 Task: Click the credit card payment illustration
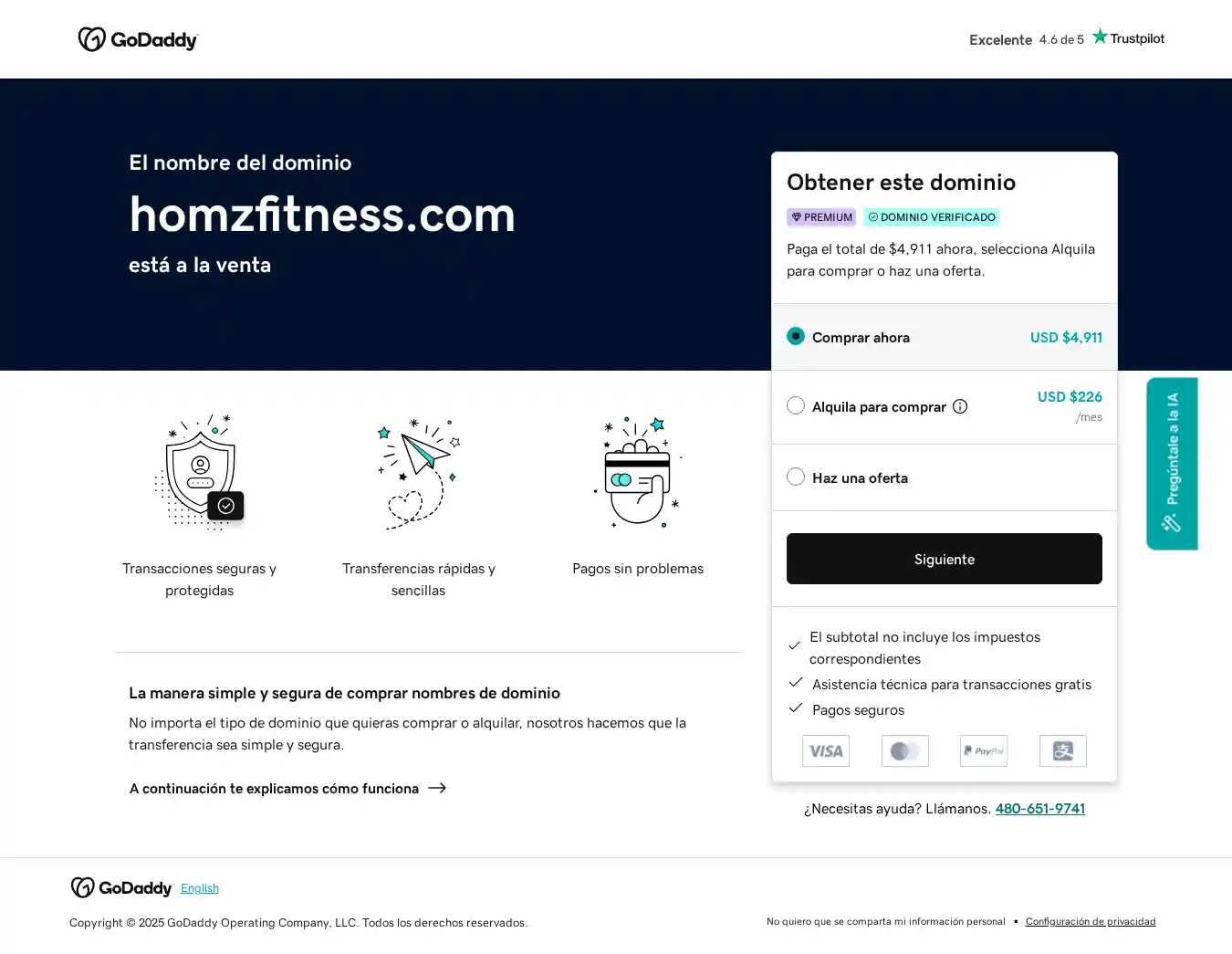pos(638,472)
